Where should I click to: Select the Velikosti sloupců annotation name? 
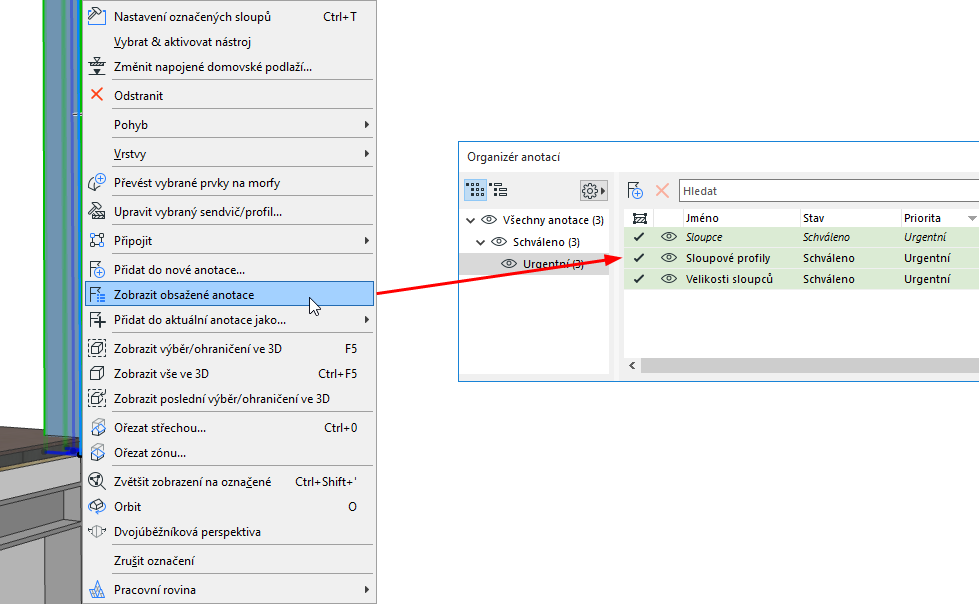point(729,279)
